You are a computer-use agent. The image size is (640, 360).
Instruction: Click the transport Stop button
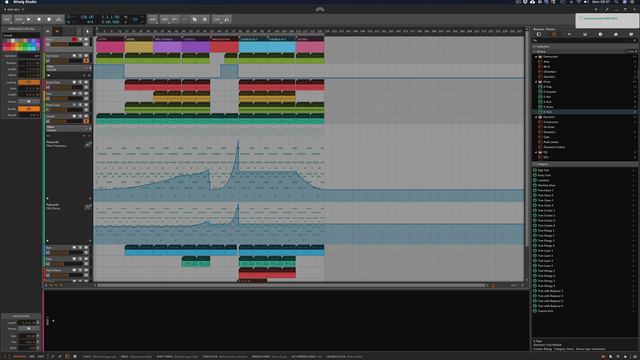[39, 19]
